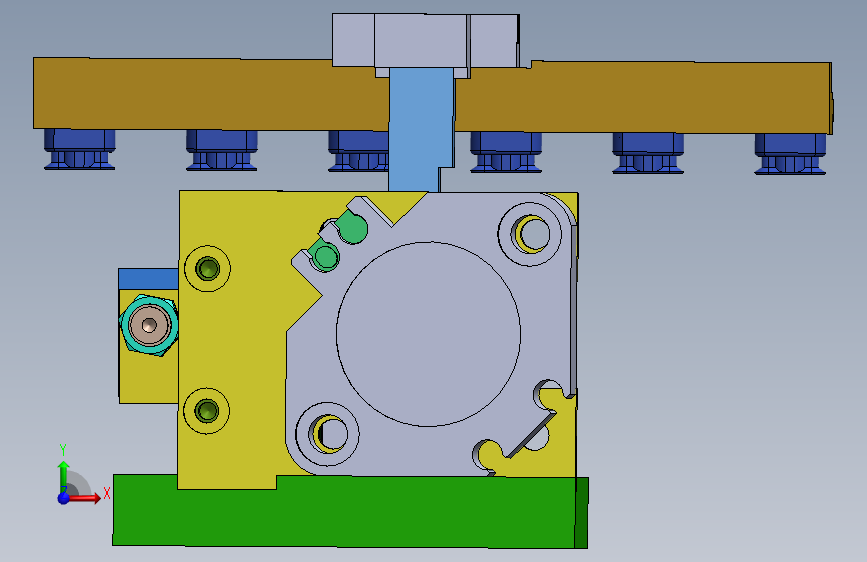Pick the lower counterbored screw in yellow plate
Viewport: 867px width, 562px height.
(x=207, y=411)
